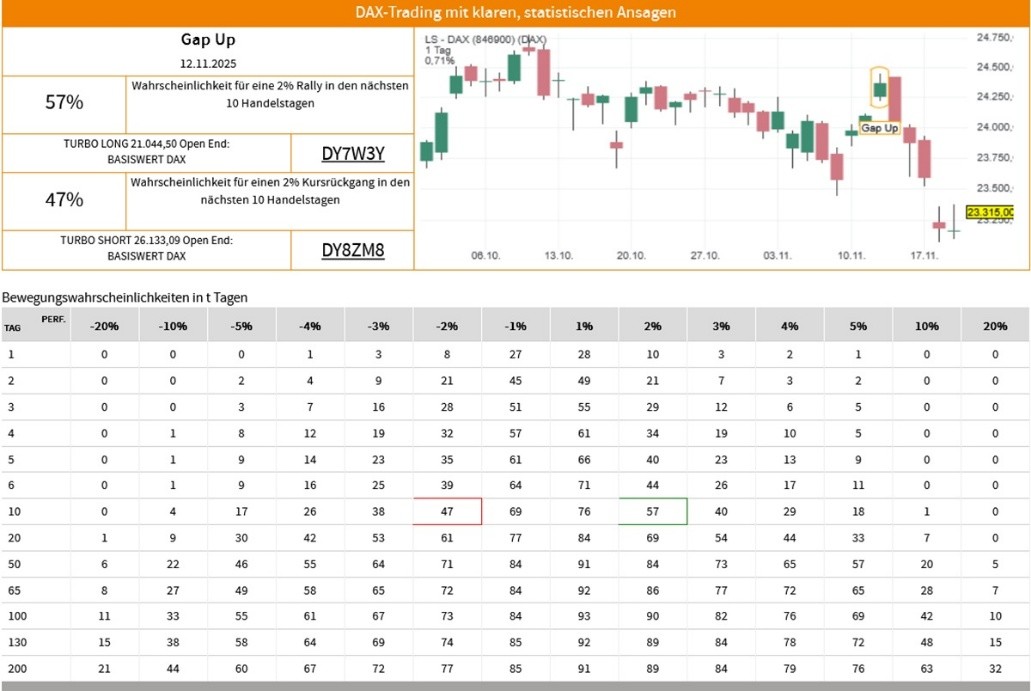This screenshot has width=1031, height=691.
Task: Select the circled green Gap Up candle
Action: [879, 90]
